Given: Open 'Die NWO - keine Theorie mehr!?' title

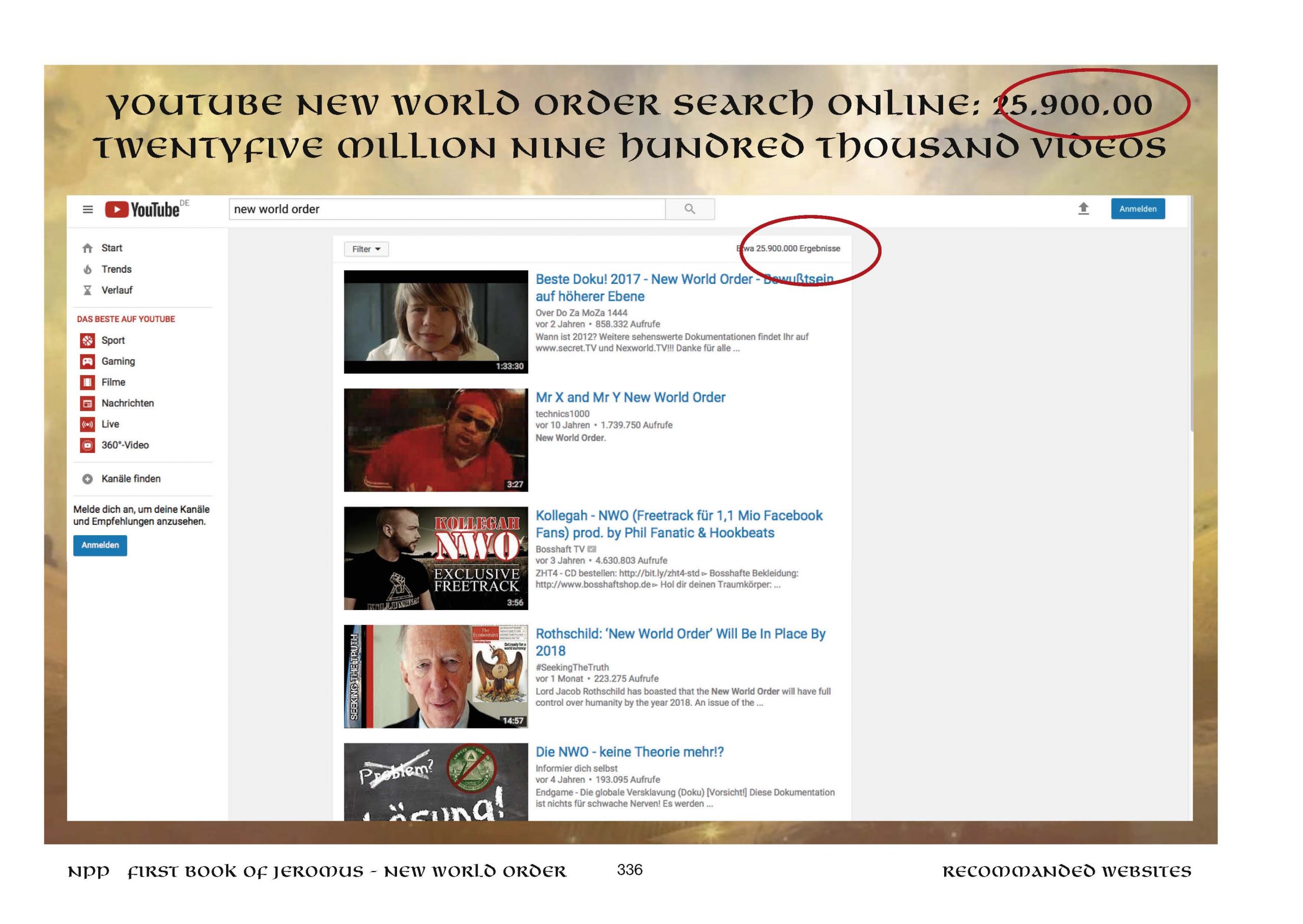Looking at the screenshot, I should (x=629, y=752).
